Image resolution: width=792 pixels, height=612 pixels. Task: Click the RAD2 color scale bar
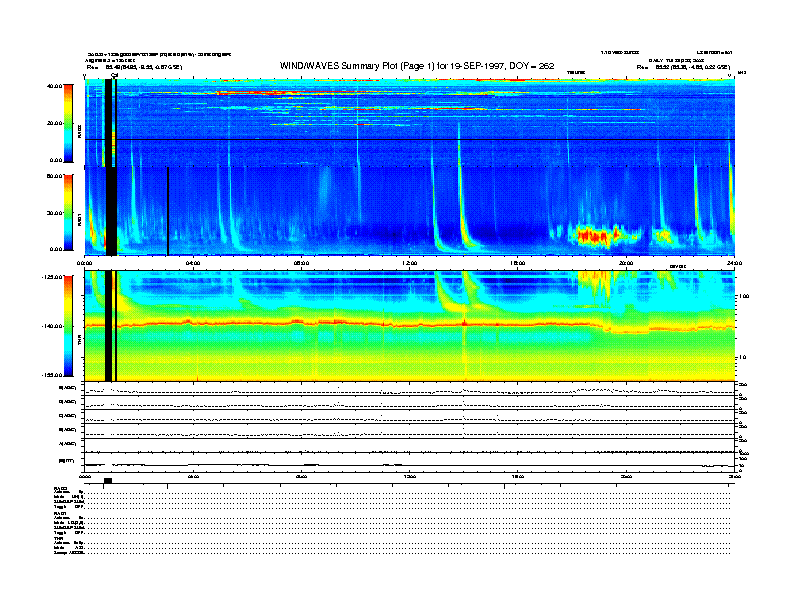pyautogui.click(x=68, y=124)
